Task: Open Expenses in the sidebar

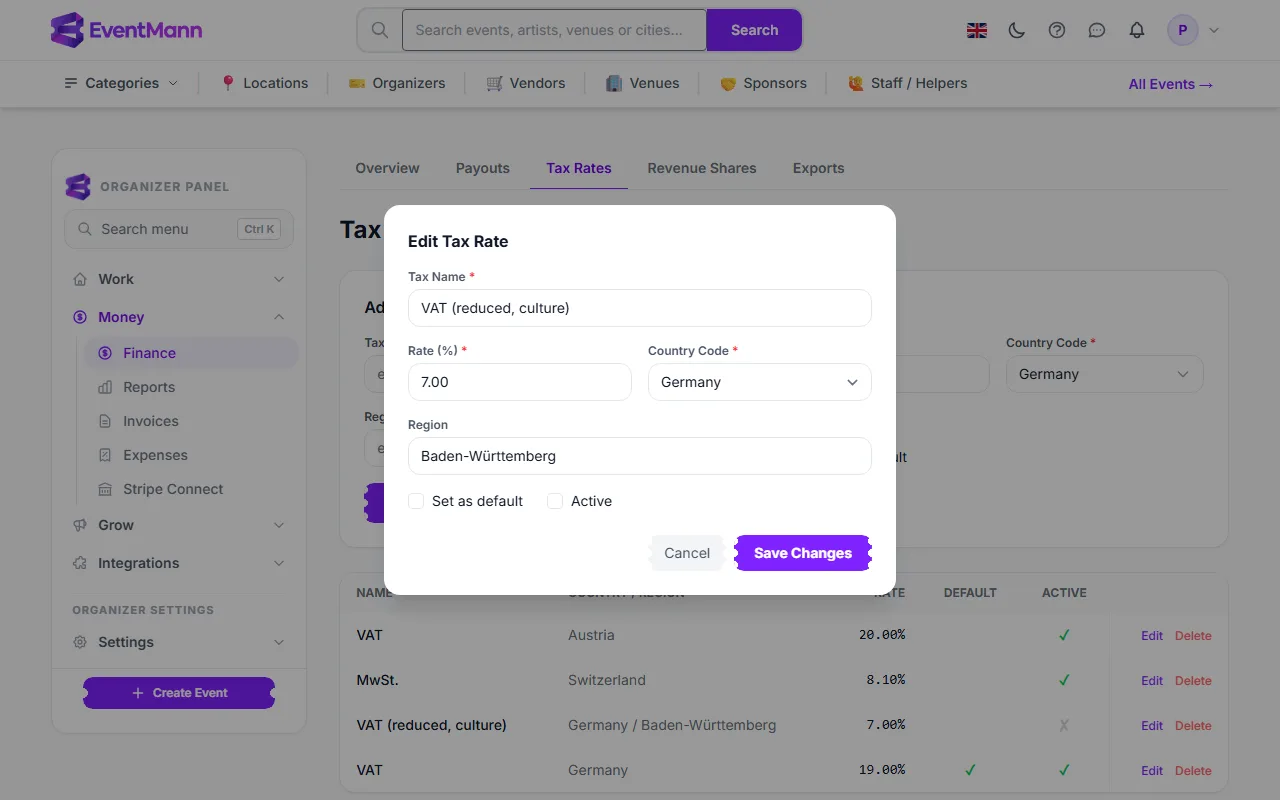Action: pos(155,455)
